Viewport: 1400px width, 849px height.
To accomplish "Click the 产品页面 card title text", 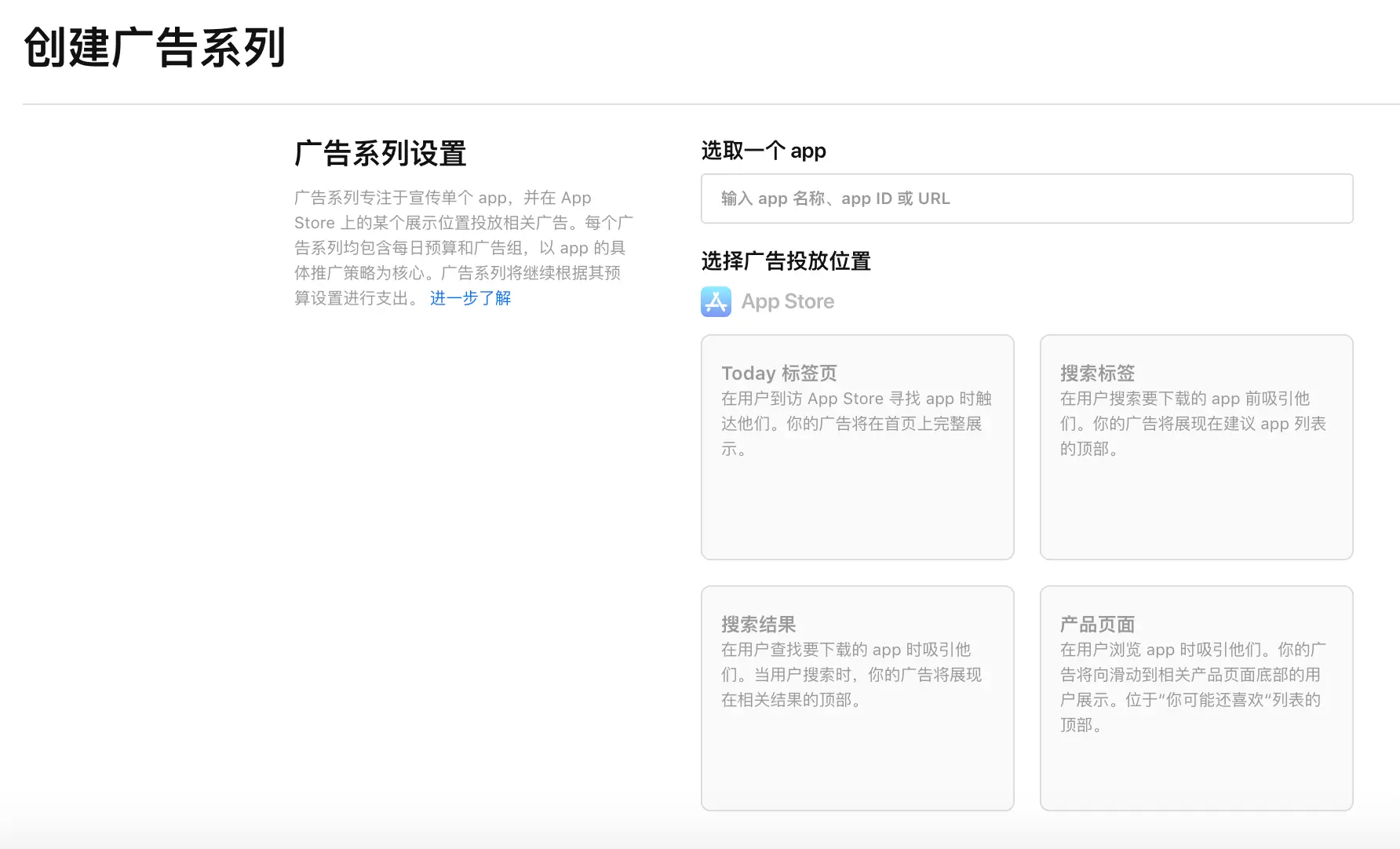I will tap(1097, 625).
